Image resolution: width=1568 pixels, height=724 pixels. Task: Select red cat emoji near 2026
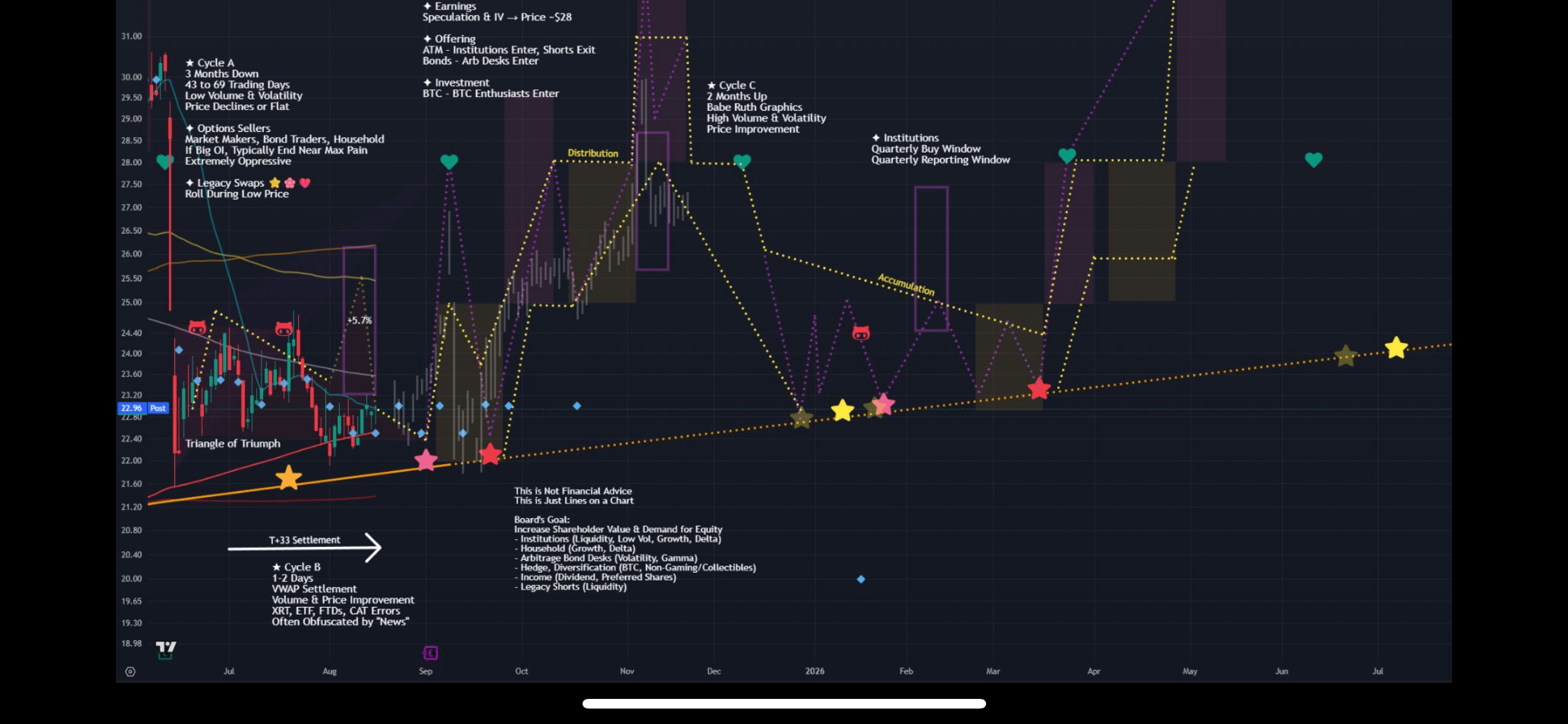(x=861, y=333)
